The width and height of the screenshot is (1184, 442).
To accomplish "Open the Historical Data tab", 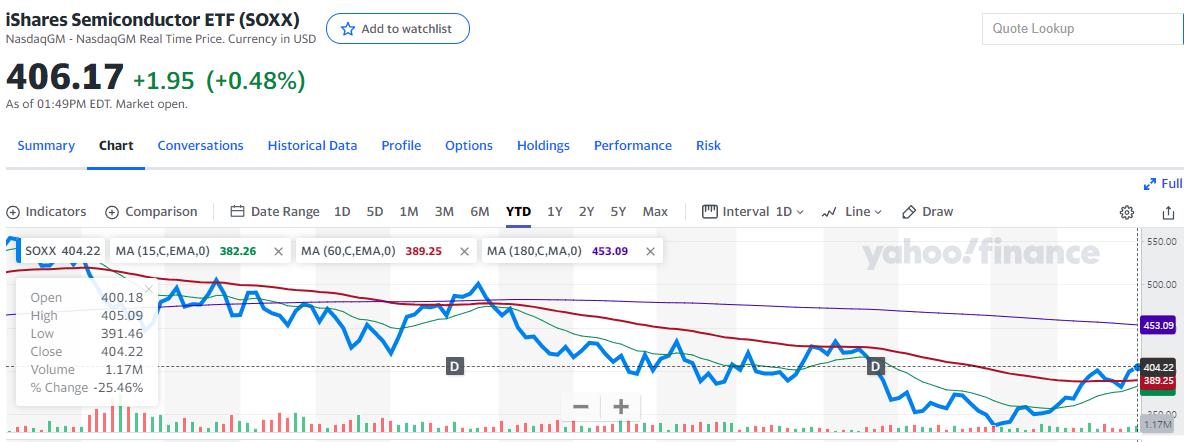I will tap(313, 146).
